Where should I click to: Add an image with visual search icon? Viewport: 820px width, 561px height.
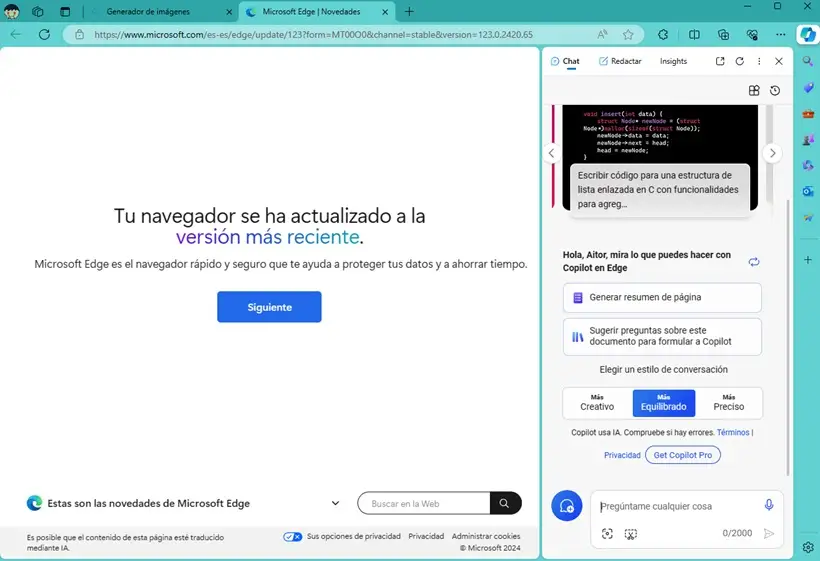[607, 533]
